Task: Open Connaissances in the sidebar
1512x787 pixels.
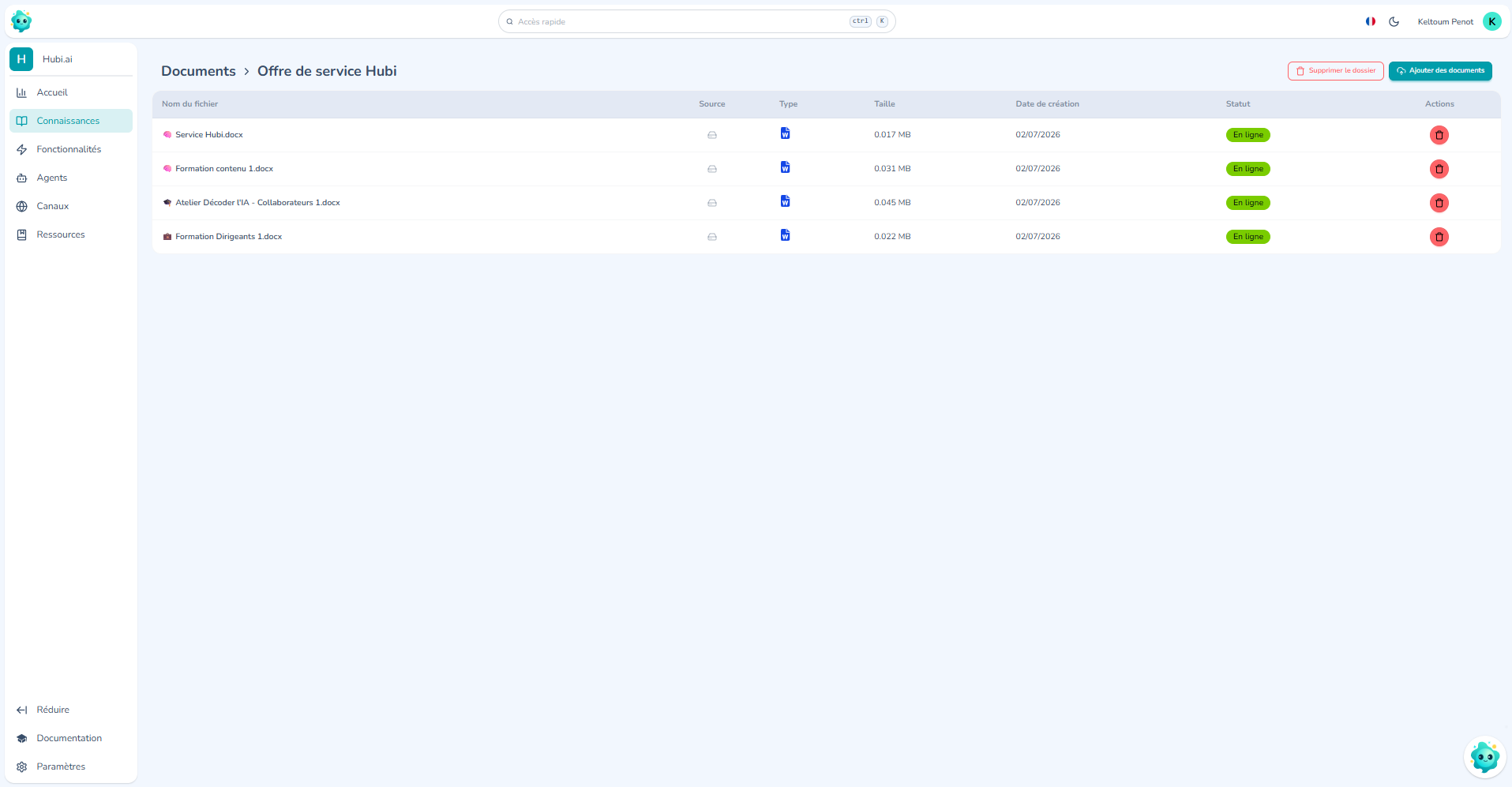Action: point(71,121)
